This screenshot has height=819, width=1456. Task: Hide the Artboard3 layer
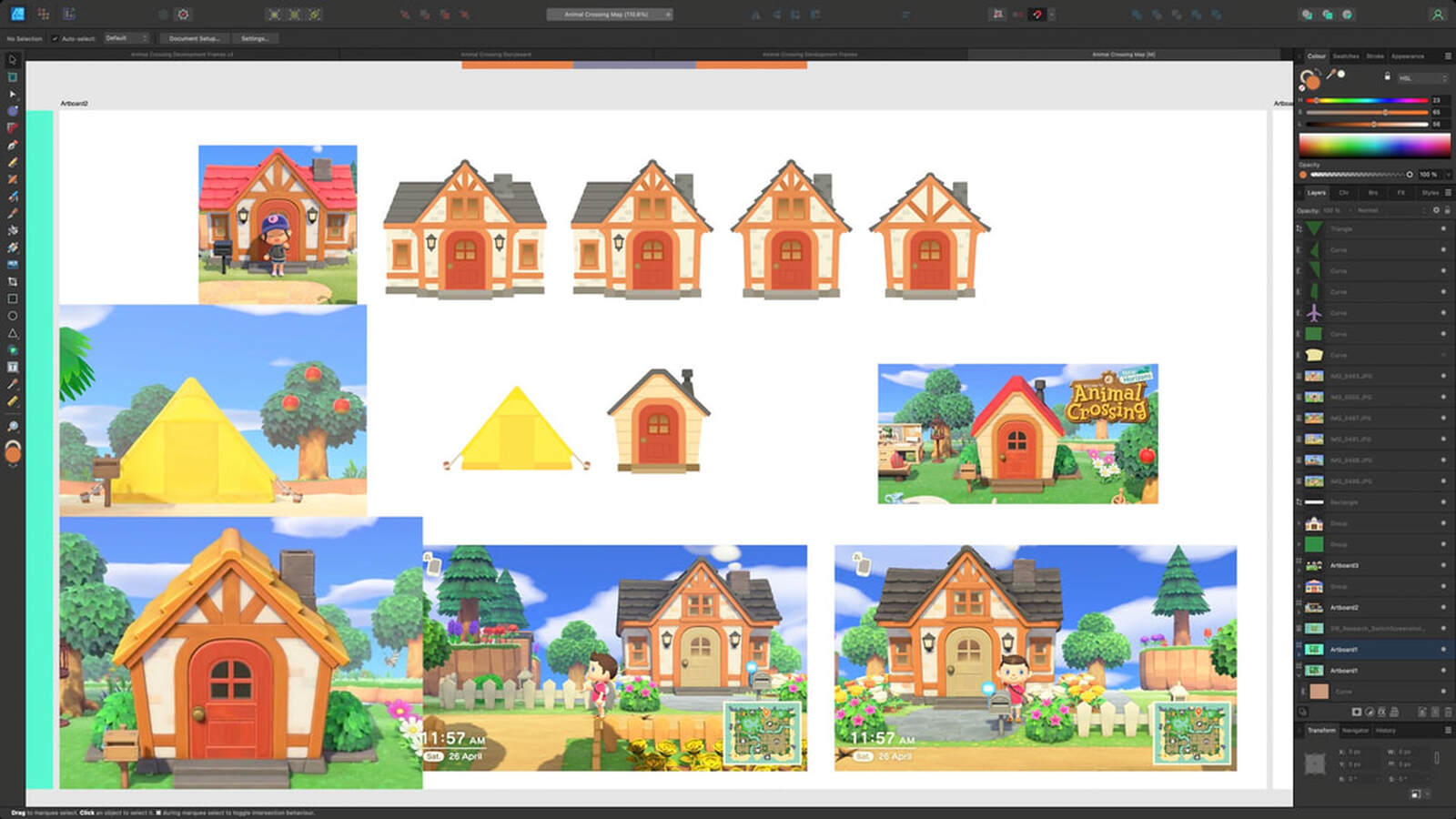tap(1443, 565)
